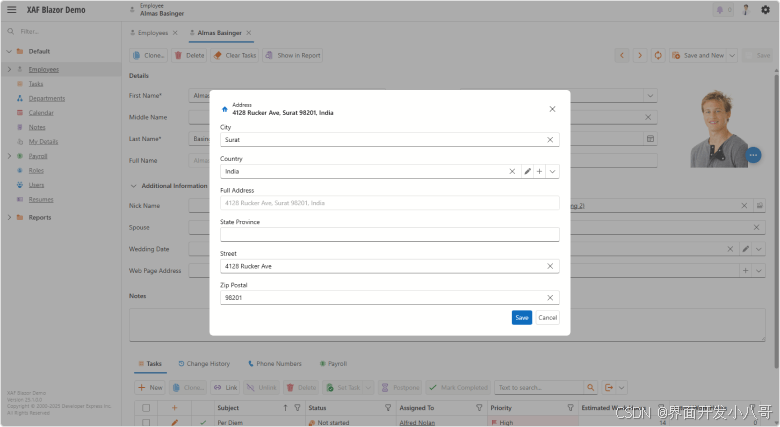The width and height of the screenshot is (780, 427).
Task: Click the export icon in Tasks toolbar
Action: [608, 387]
